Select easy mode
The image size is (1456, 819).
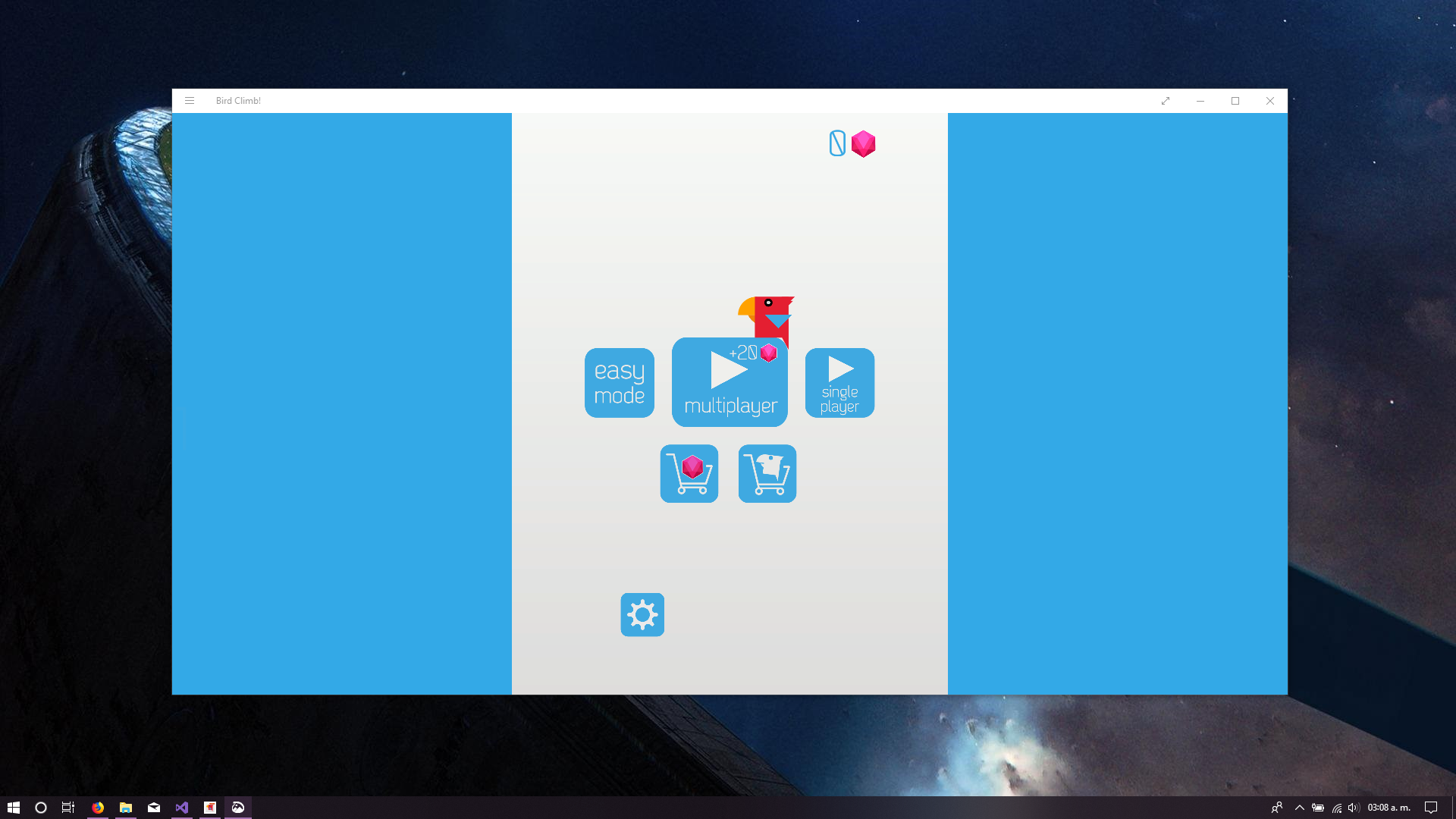[x=619, y=383]
